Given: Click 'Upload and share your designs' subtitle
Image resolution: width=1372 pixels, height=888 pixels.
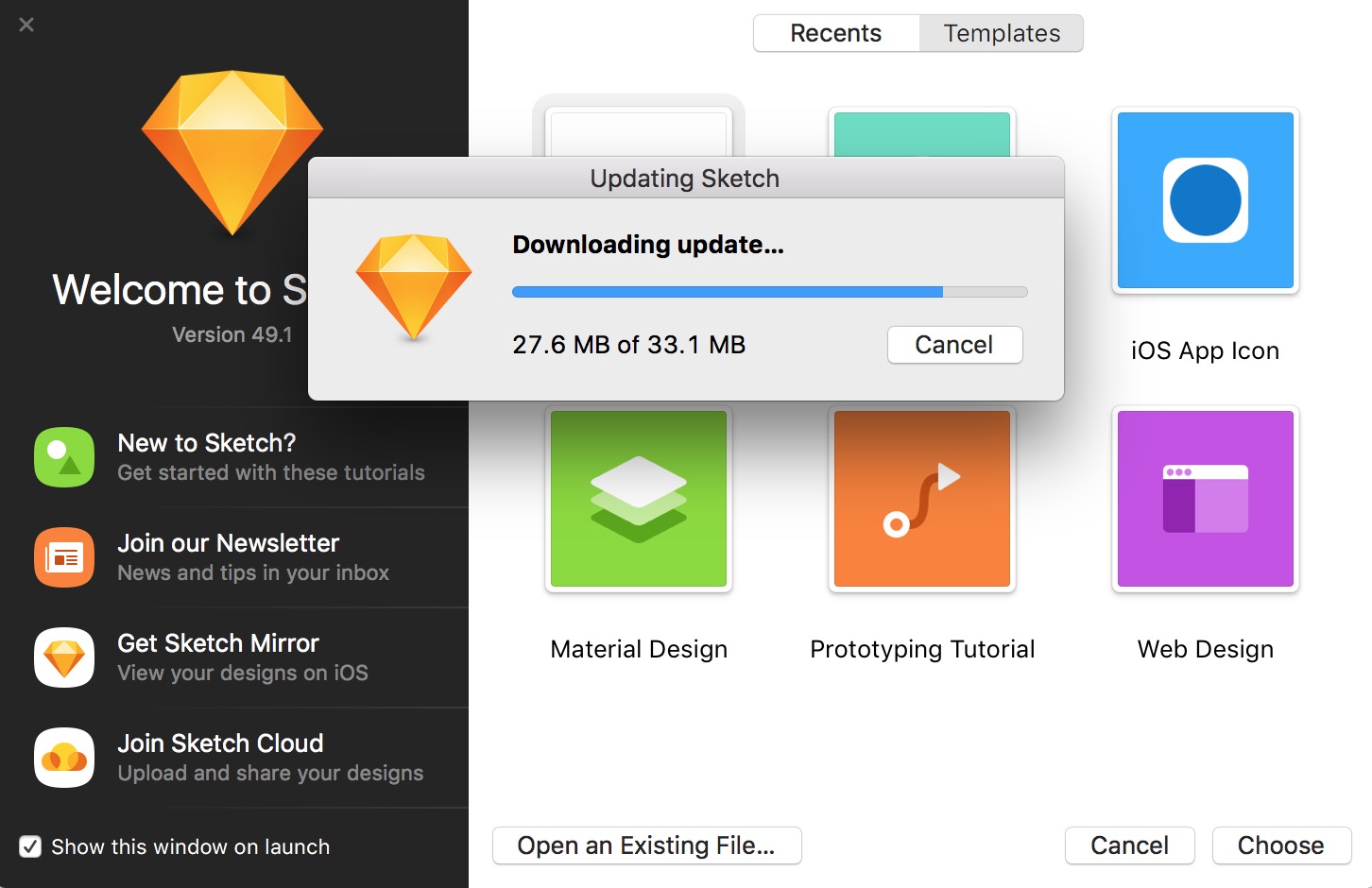Looking at the screenshot, I should pos(270,773).
